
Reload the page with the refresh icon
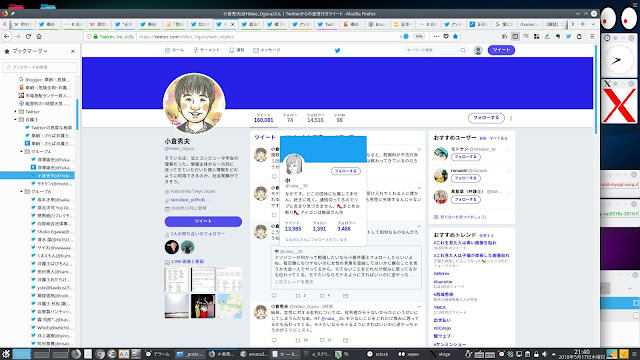point(28,36)
